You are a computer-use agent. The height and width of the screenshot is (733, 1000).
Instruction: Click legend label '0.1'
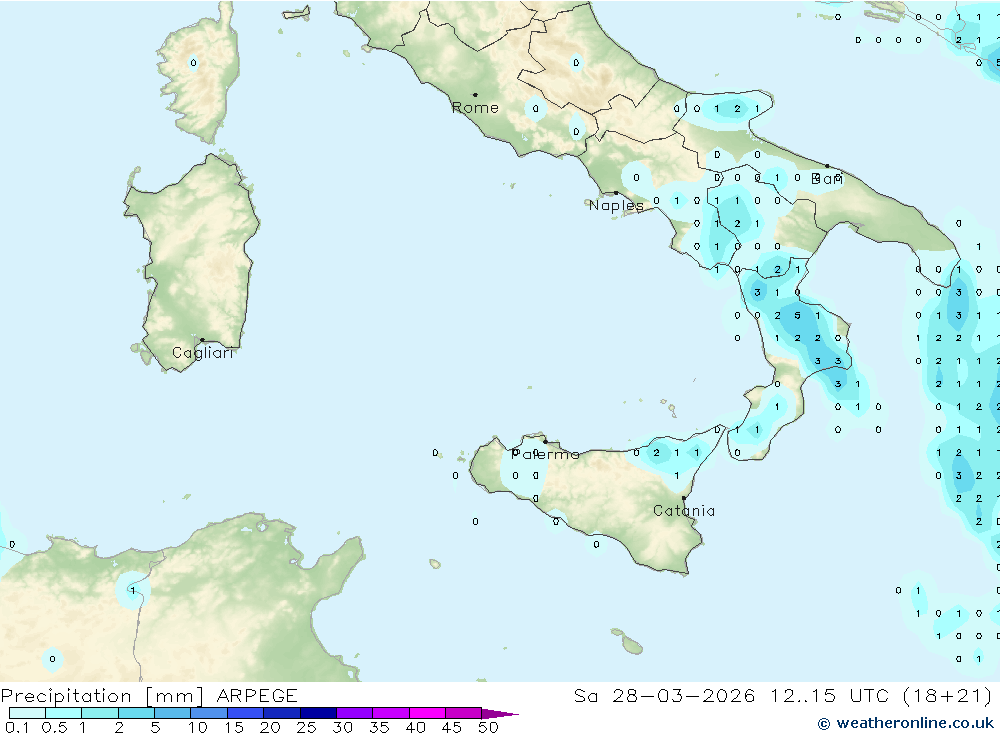pos(17,727)
